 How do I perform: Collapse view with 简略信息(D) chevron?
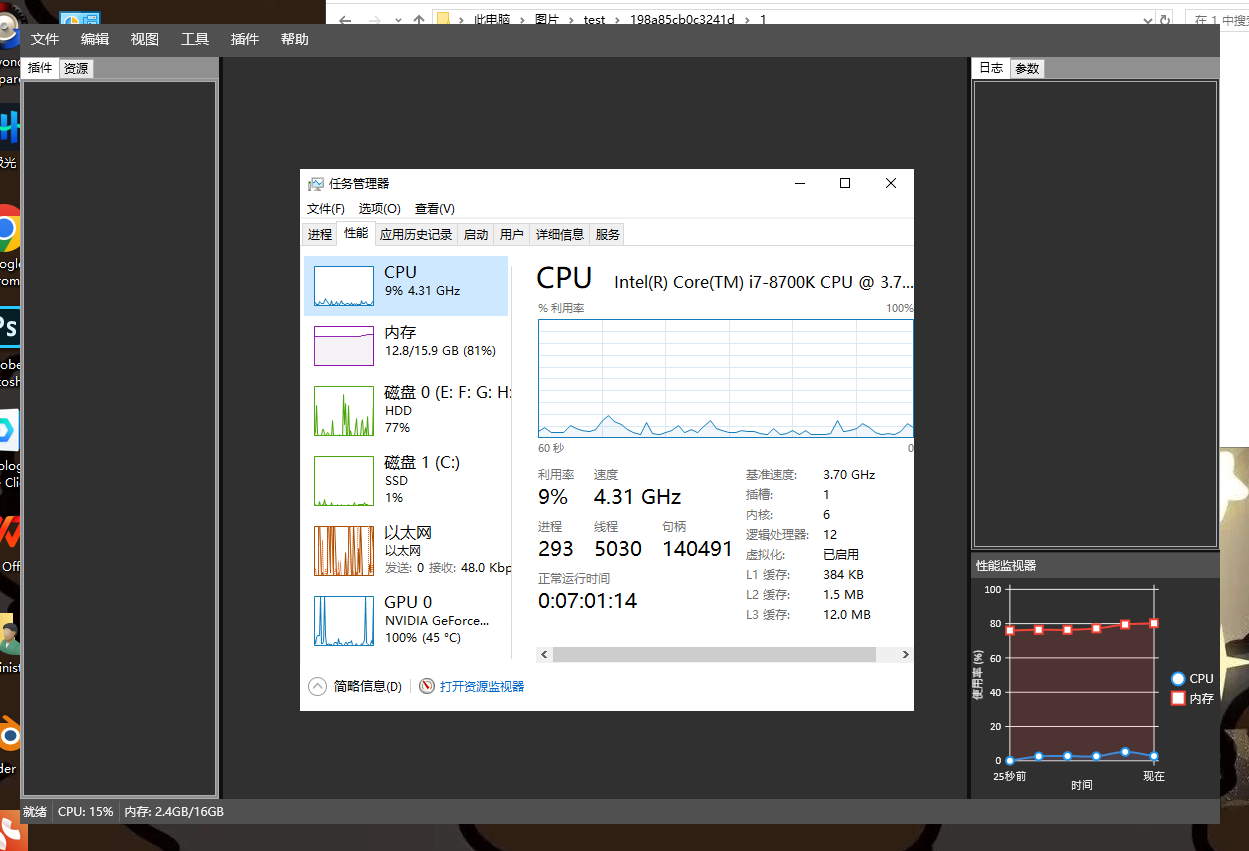pos(317,686)
